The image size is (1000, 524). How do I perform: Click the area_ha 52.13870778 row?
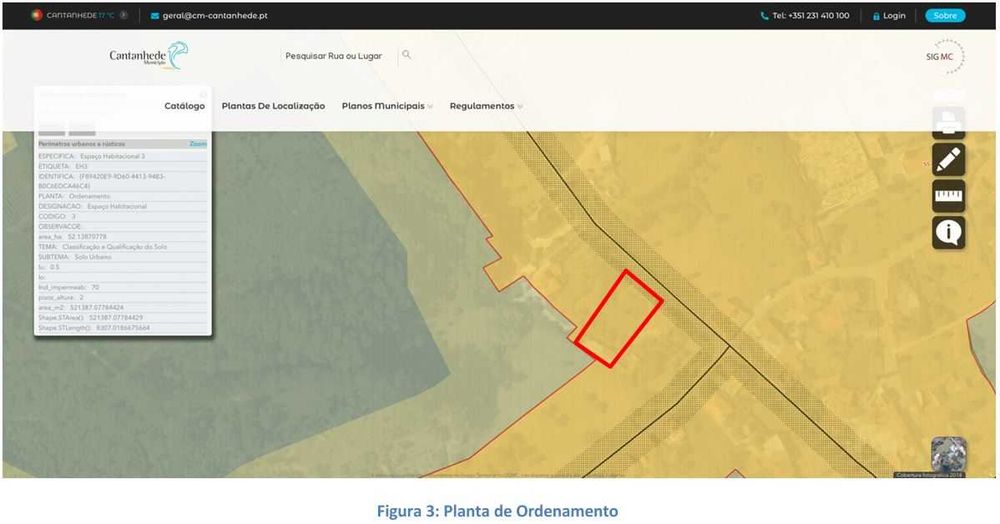pos(122,237)
